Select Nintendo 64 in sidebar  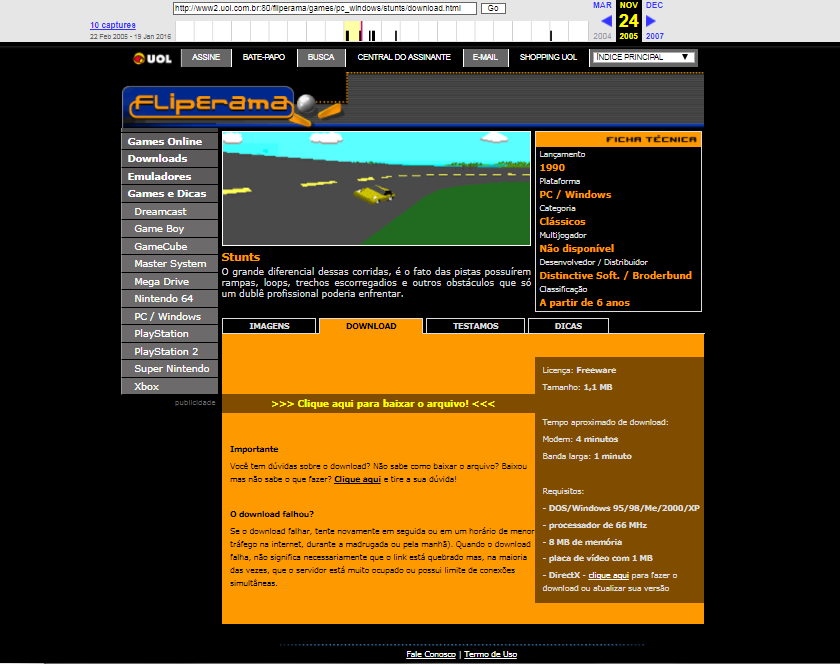(169, 299)
